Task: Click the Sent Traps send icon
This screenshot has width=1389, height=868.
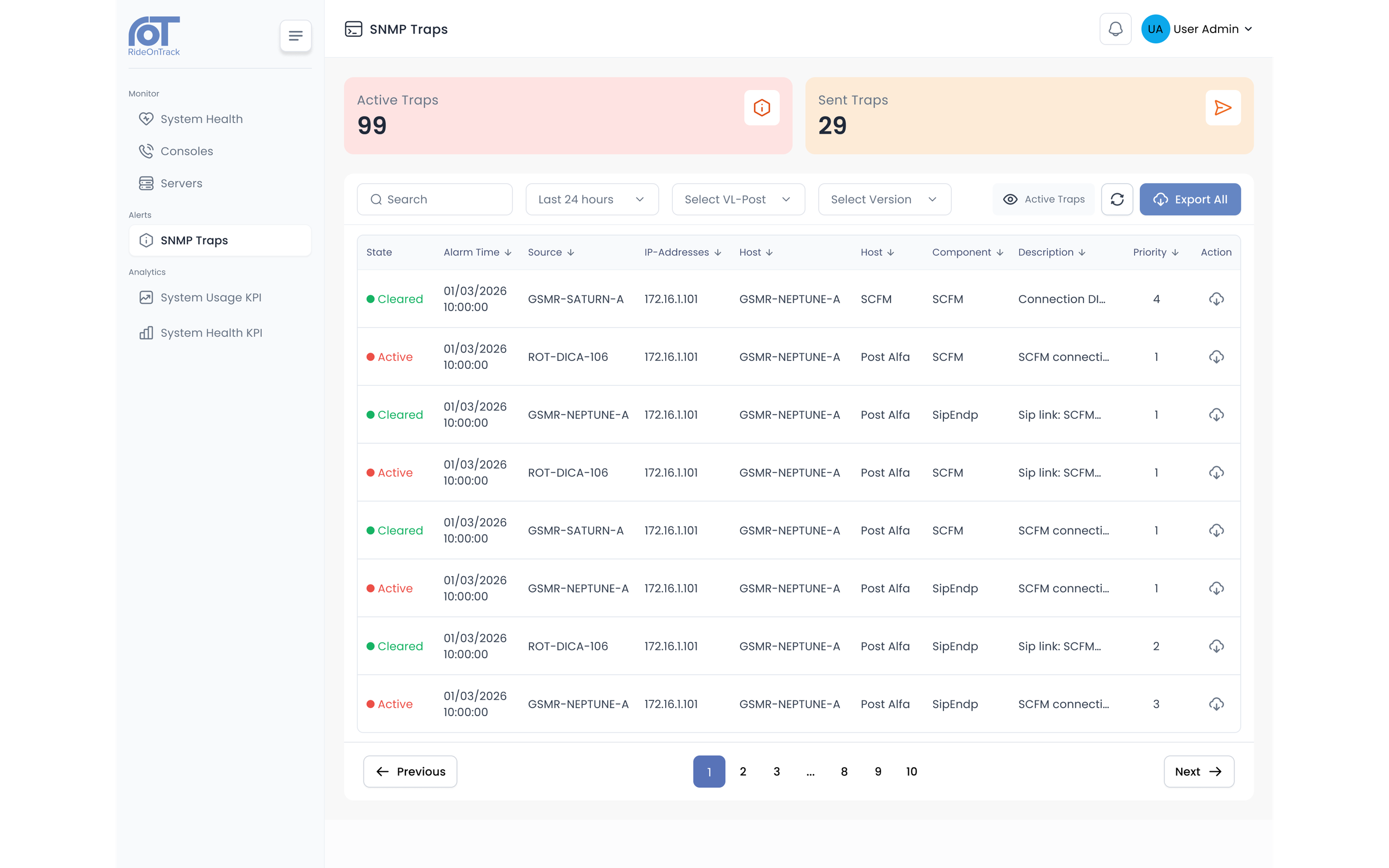Action: click(1223, 107)
